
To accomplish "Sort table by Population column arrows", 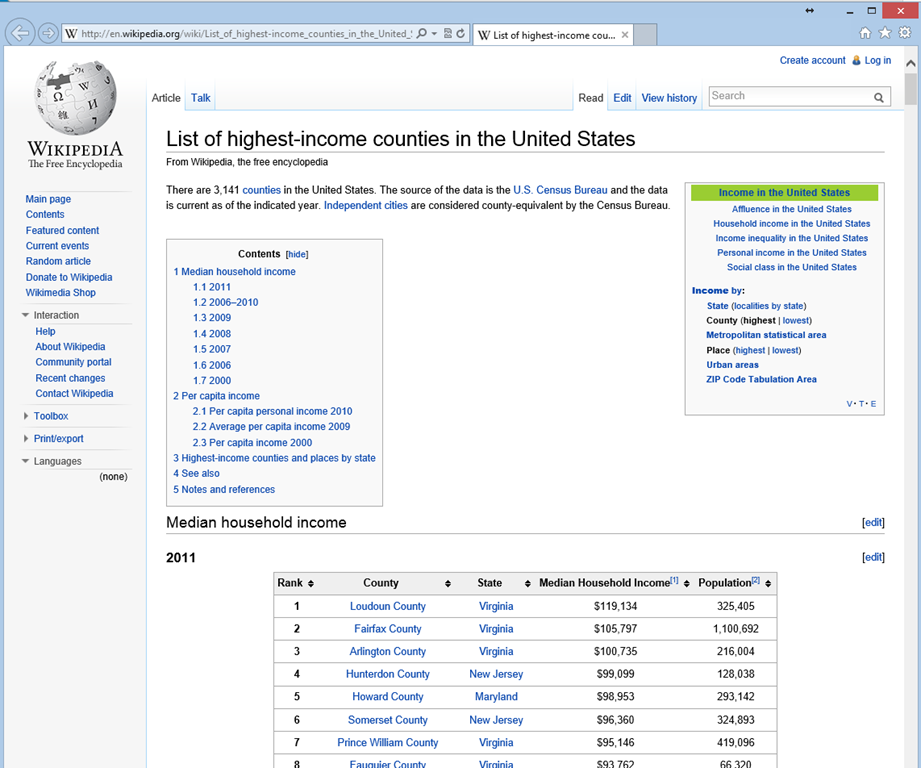I will [x=768, y=584].
